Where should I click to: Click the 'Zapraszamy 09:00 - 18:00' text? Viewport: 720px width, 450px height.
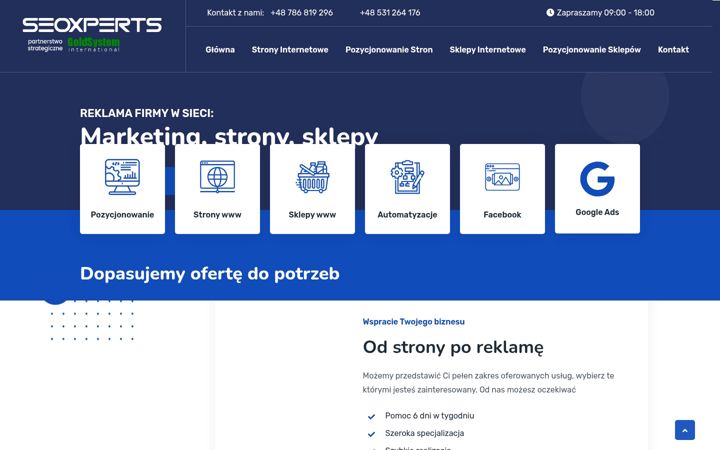(x=605, y=13)
